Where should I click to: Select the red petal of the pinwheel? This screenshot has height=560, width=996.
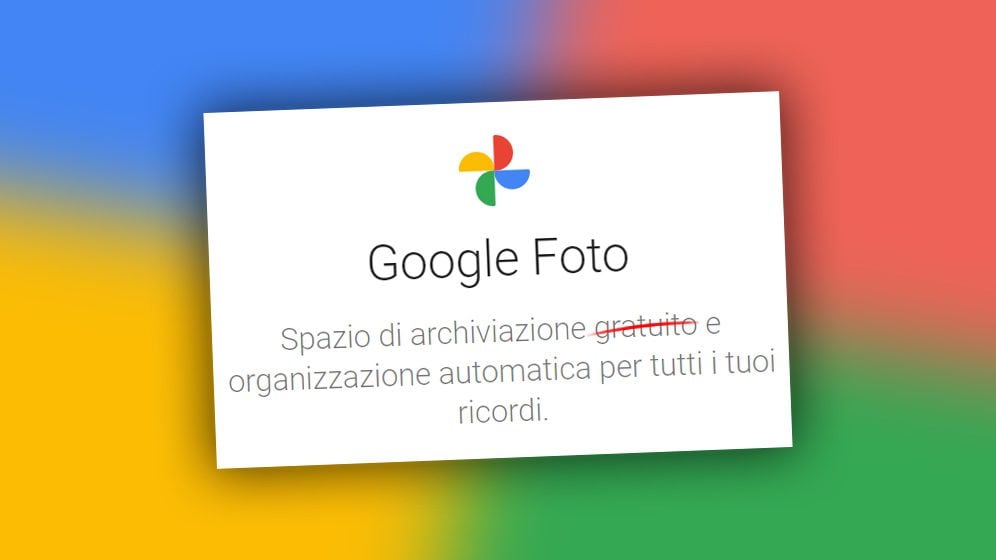(x=503, y=151)
